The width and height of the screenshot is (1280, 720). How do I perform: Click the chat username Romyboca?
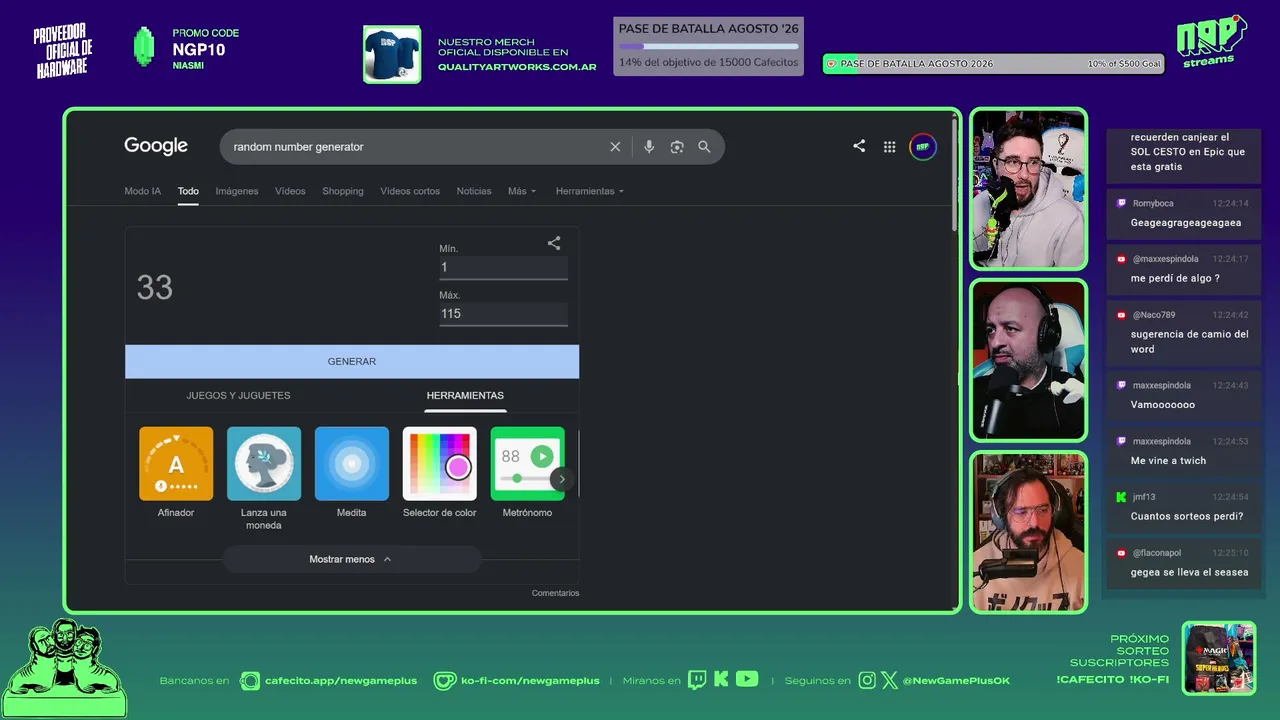1153,203
